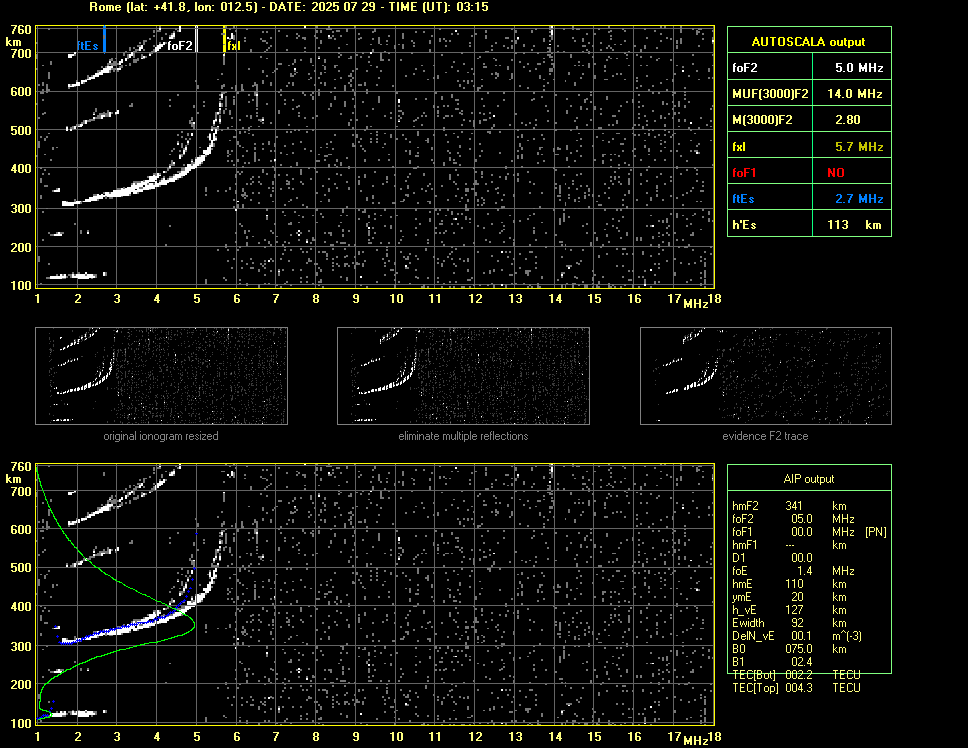Select the blue '2.7 MHz' value
The height and width of the screenshot is (748, 968).
pyautogui.click(x=859, y=199)
